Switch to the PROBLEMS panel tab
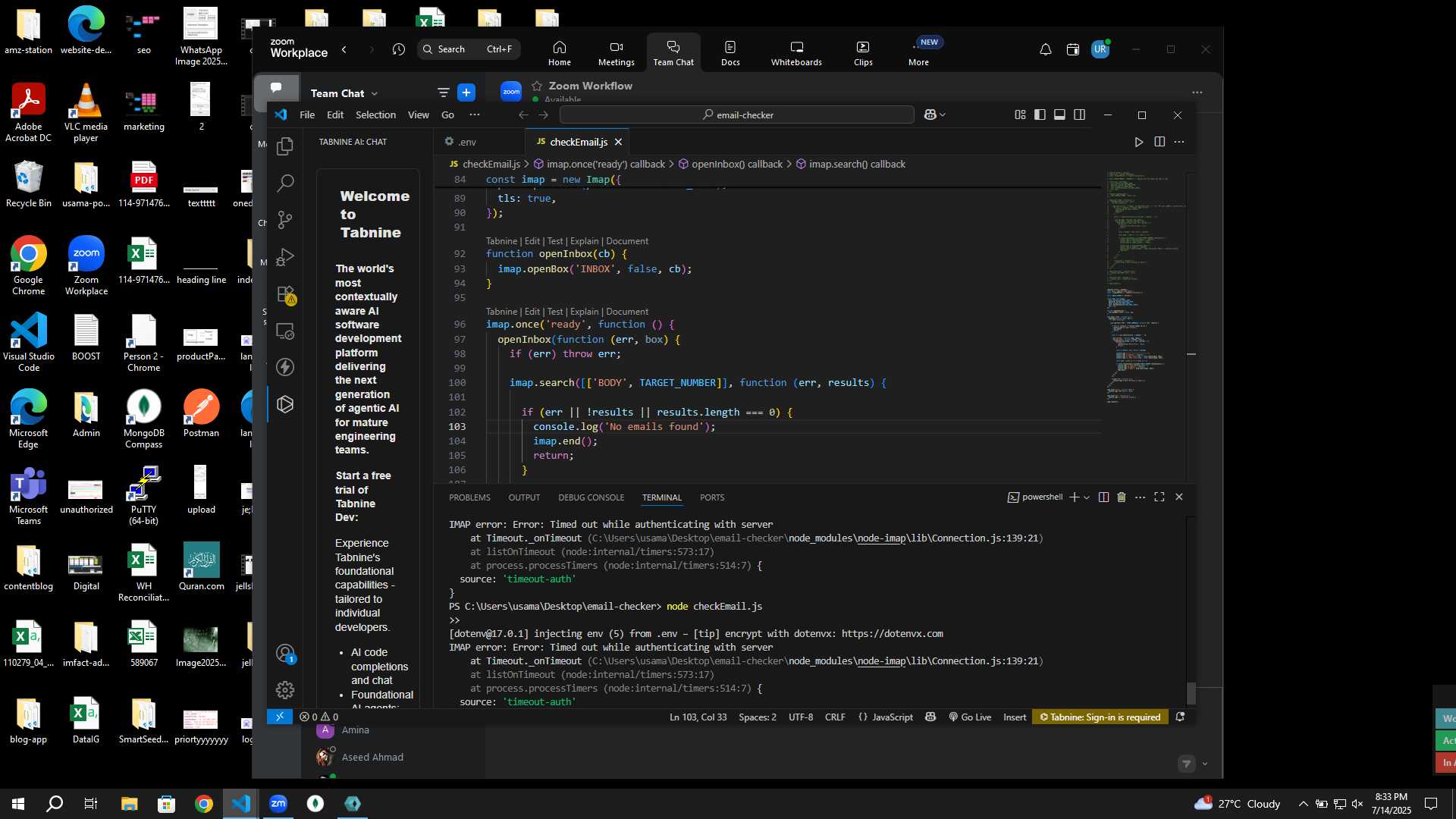This screenshot has width=1456, height=819. (469, 497)
